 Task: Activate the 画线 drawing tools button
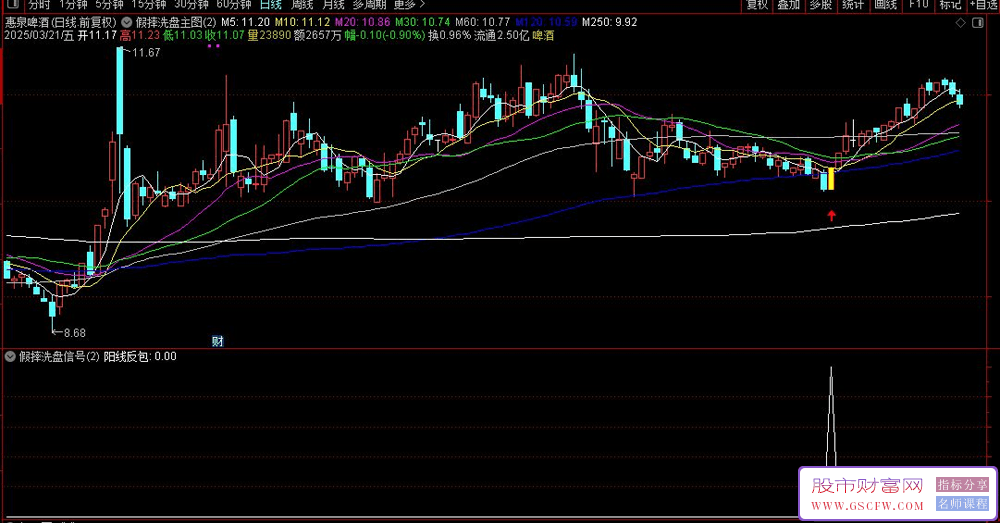[886, 4]
